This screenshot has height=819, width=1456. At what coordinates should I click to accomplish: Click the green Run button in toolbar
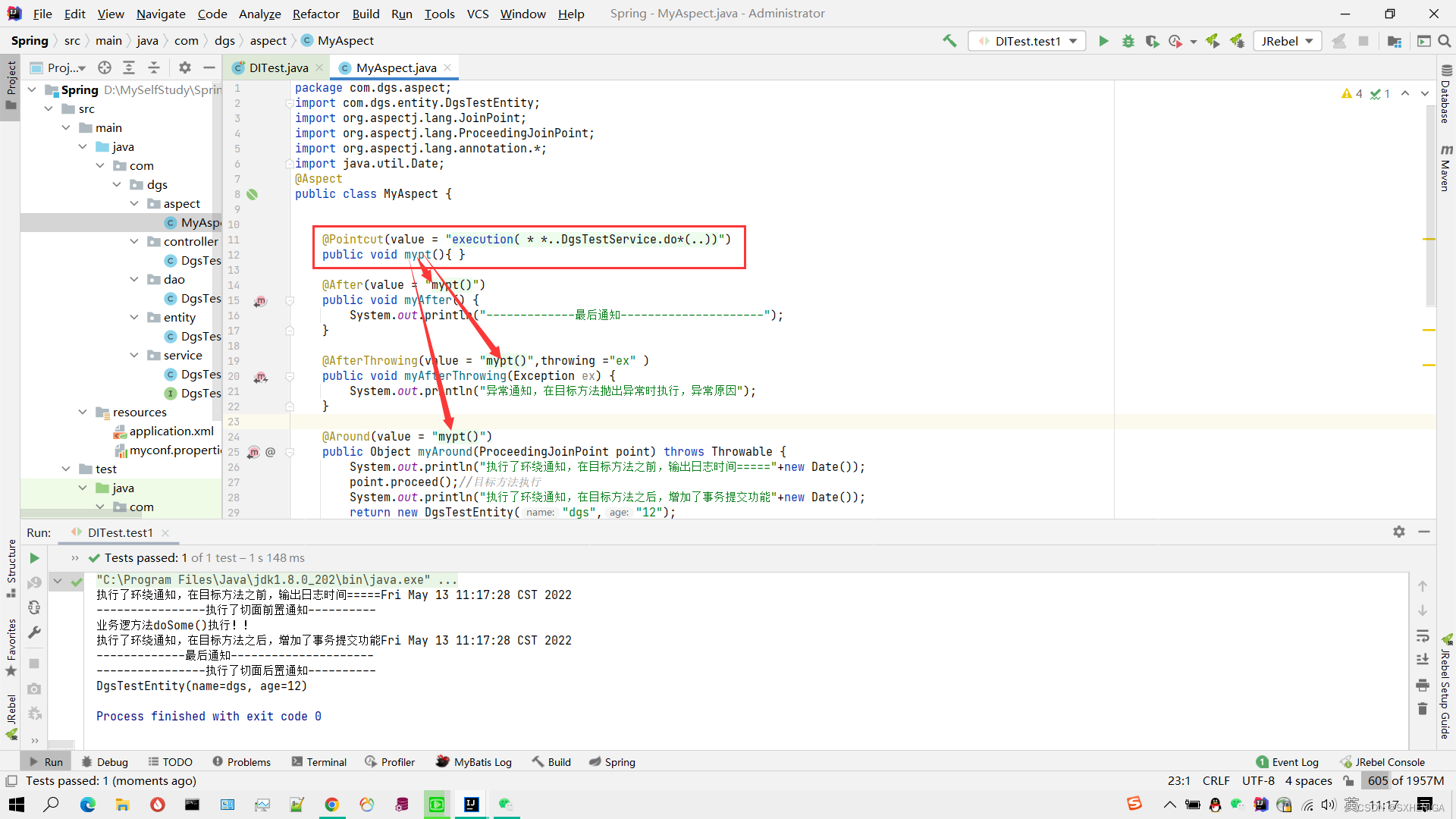[1103, 41]
